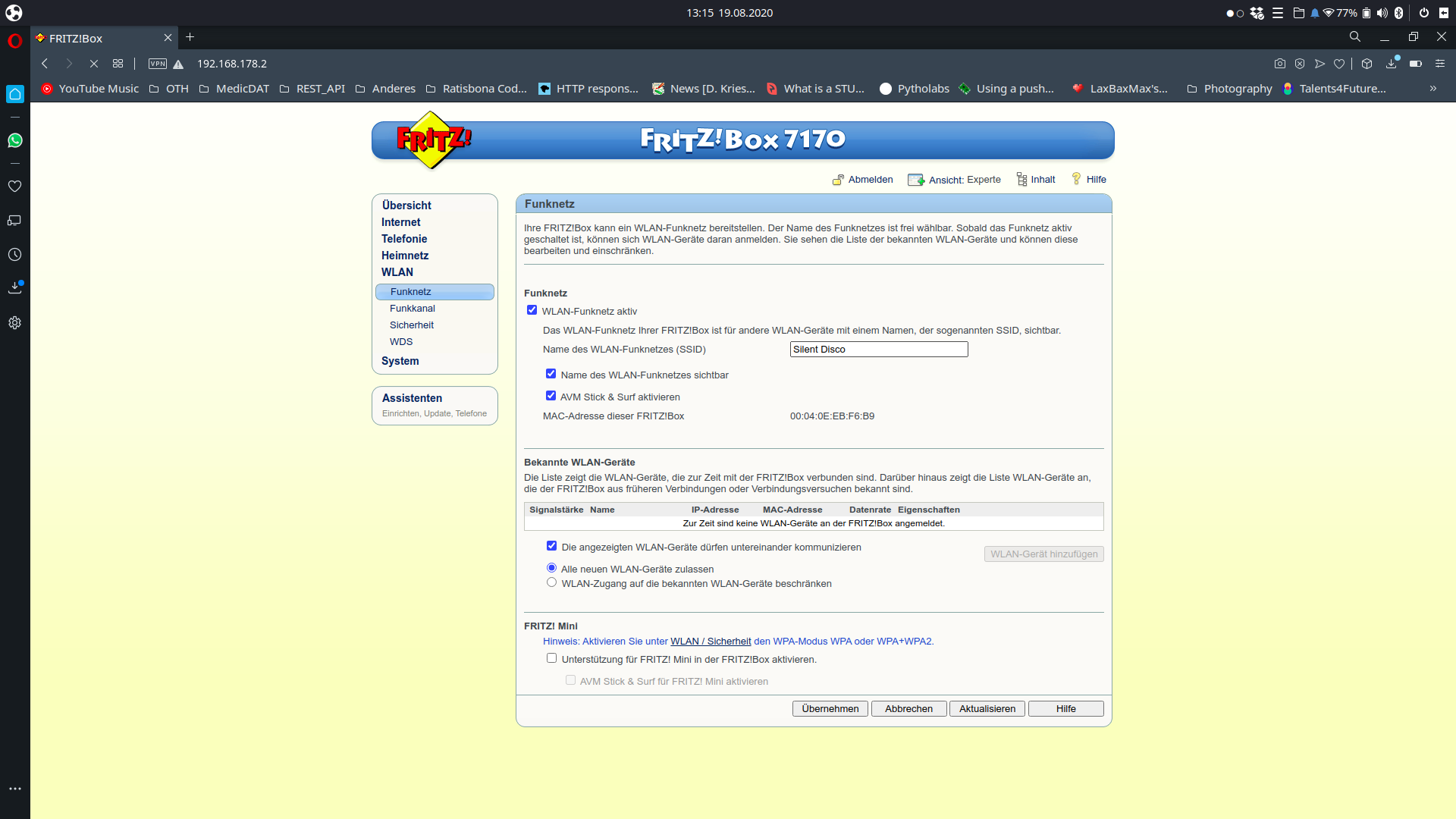Add page to bookmarks with heart icon
1456x819 pixels.
[x=1339, y=64]
